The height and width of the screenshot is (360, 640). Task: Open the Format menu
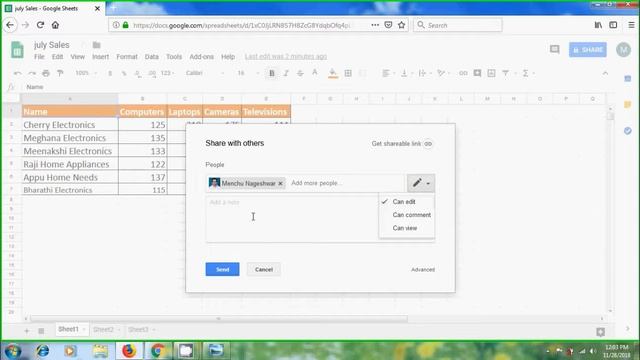[127, 57]
